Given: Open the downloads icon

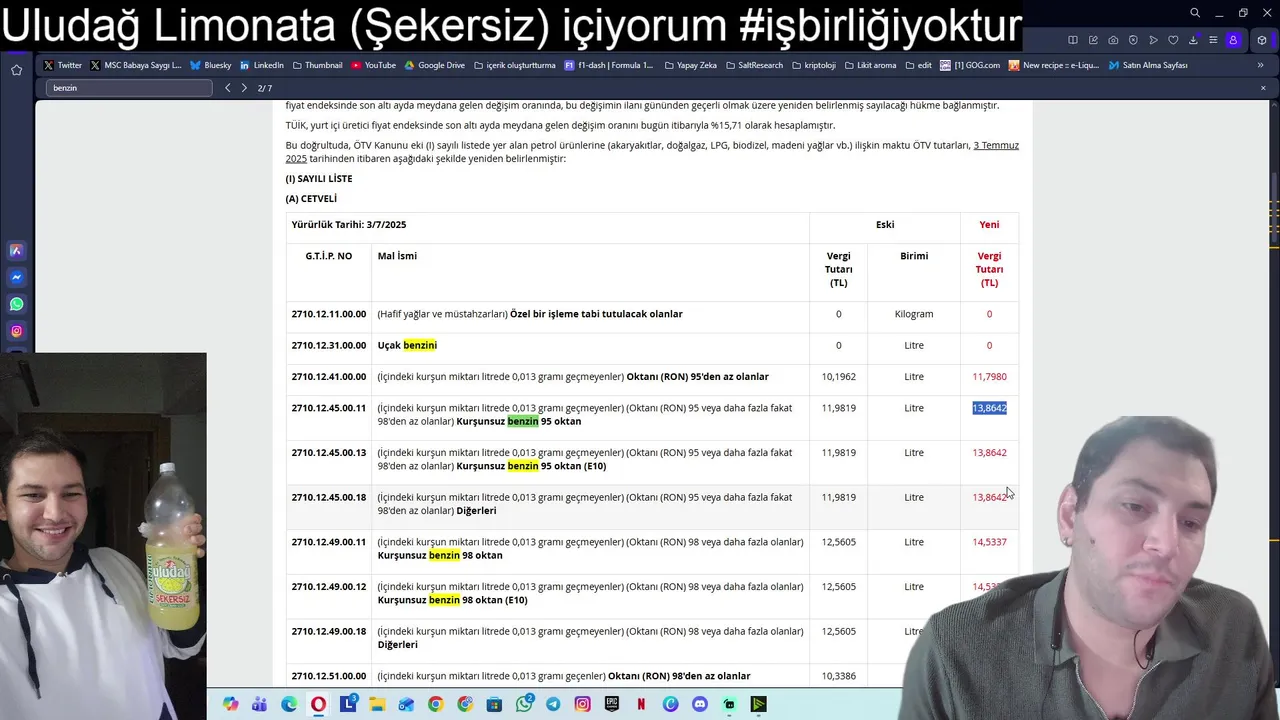Looking at the screenshot, I should 1193,40.
